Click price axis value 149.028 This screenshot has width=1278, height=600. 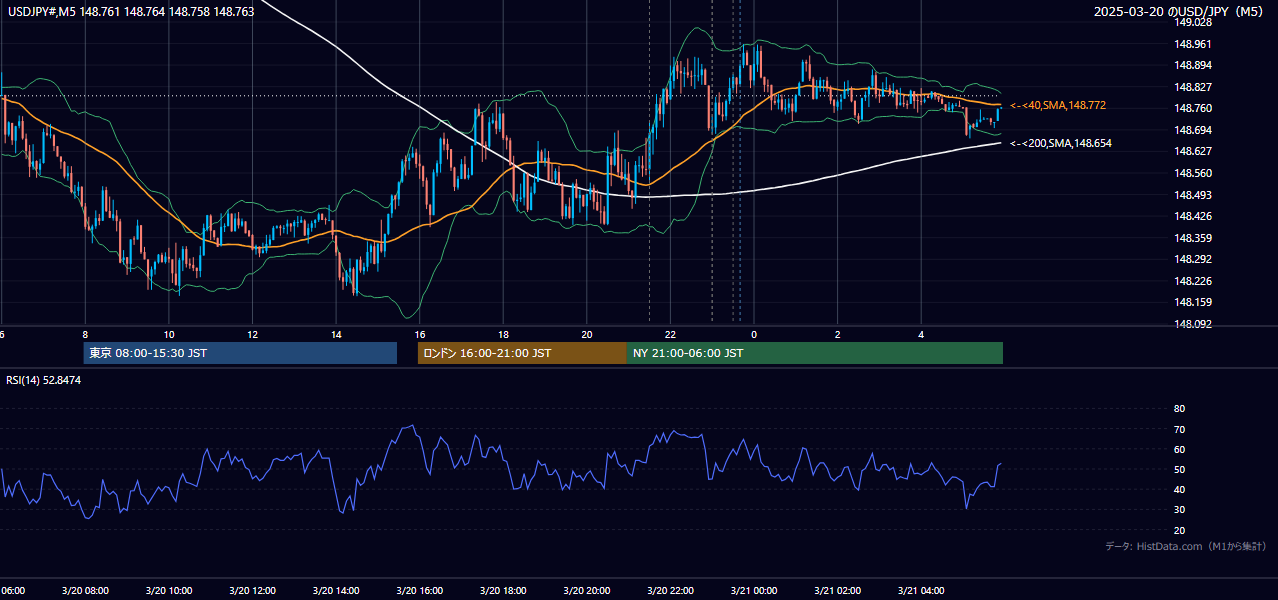coord(1192,22)
